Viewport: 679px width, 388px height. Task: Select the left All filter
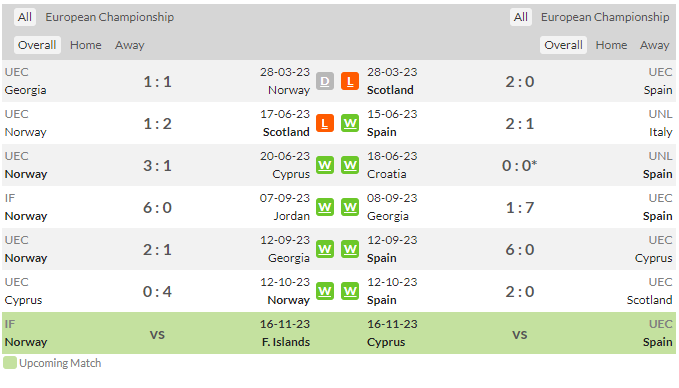(25, 17)
